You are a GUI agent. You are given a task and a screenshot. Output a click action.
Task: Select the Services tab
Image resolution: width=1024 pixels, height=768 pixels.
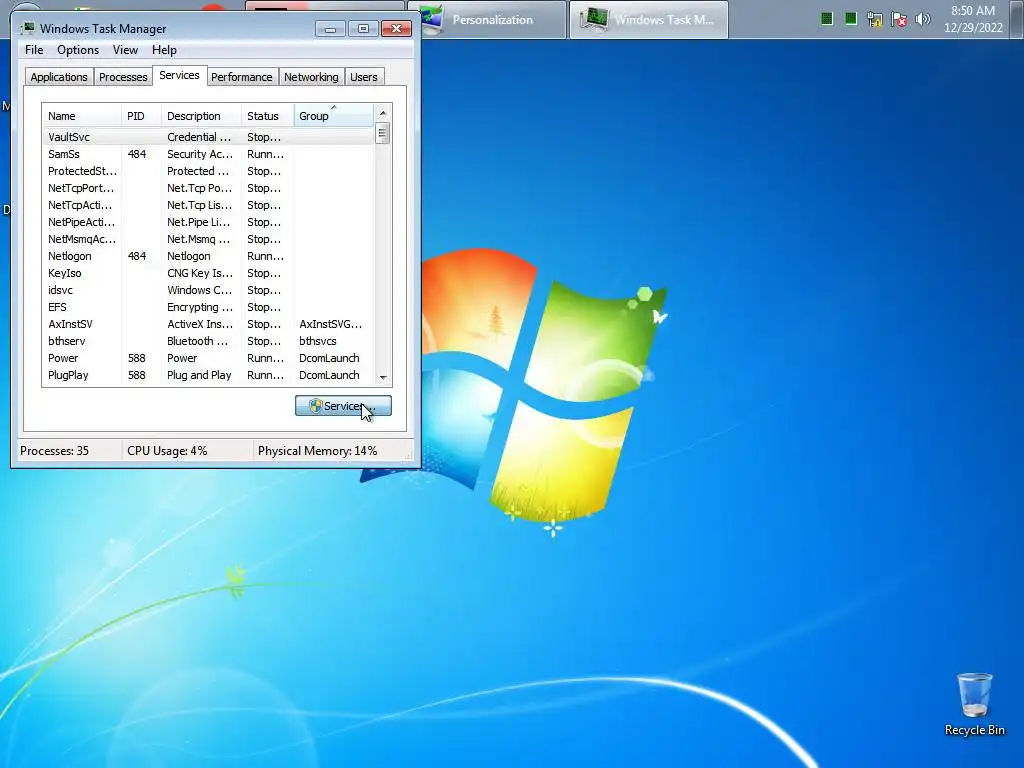coord(179,75)
